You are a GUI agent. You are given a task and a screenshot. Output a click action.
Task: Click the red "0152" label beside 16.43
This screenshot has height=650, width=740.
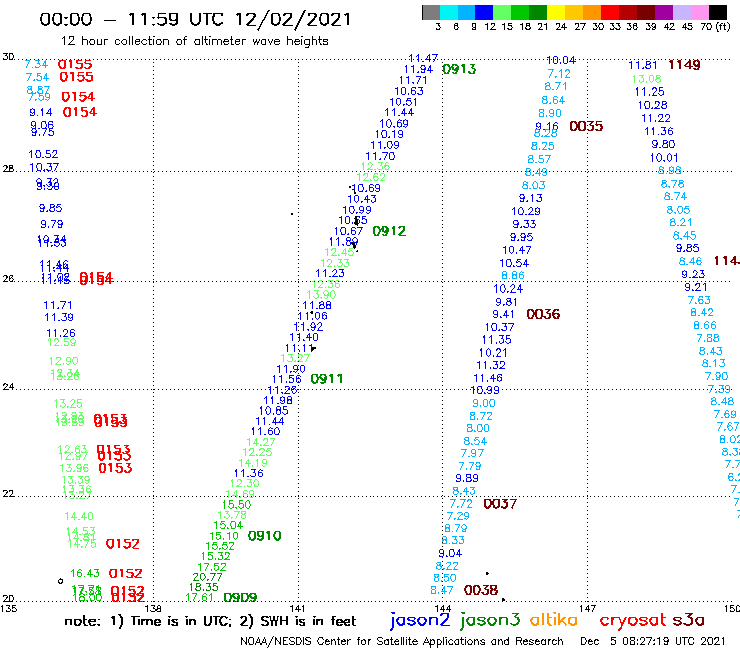pos(126,574)
